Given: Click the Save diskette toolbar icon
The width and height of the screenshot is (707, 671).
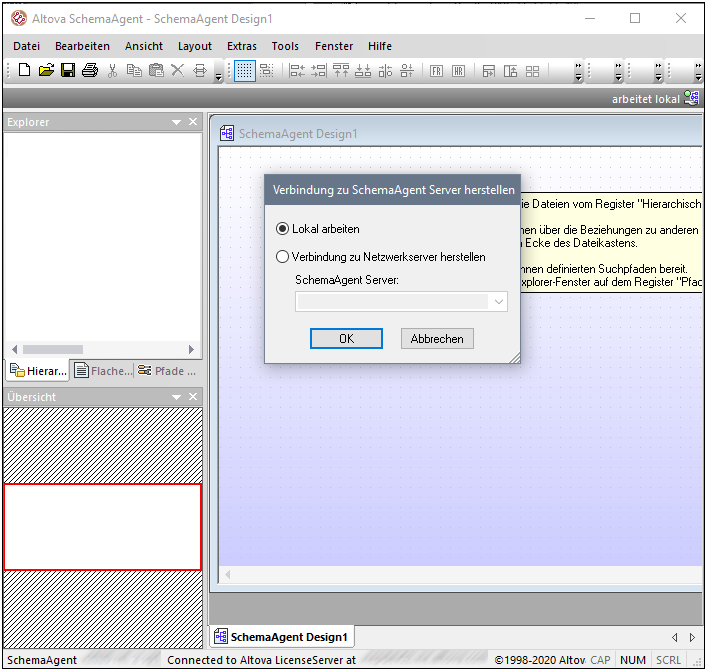Looking at the screenshot, I should coord(68,70).
